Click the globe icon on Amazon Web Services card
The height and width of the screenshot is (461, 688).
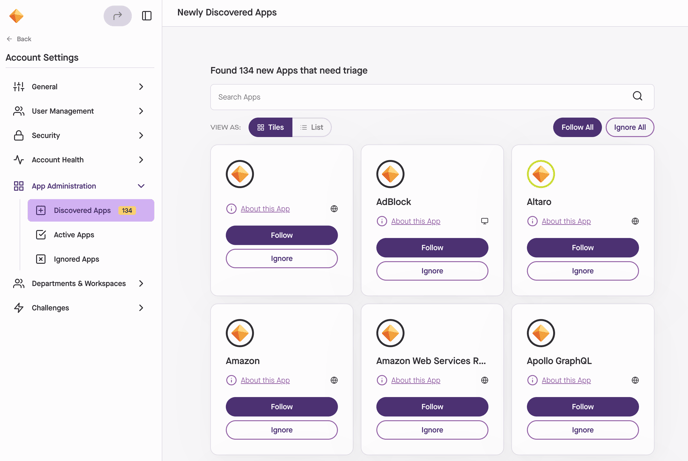pos(484,380)
